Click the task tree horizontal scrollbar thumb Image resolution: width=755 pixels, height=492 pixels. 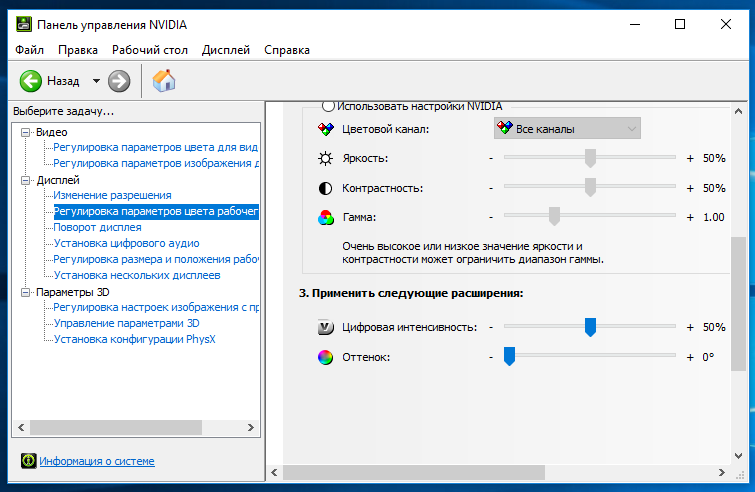116,427
